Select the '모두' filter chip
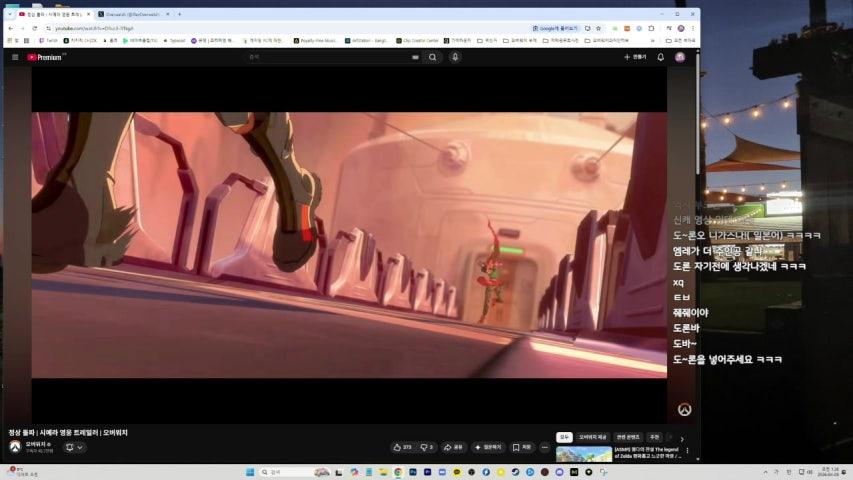This screenshot has width=853, height=480. [x=564, y=437]
